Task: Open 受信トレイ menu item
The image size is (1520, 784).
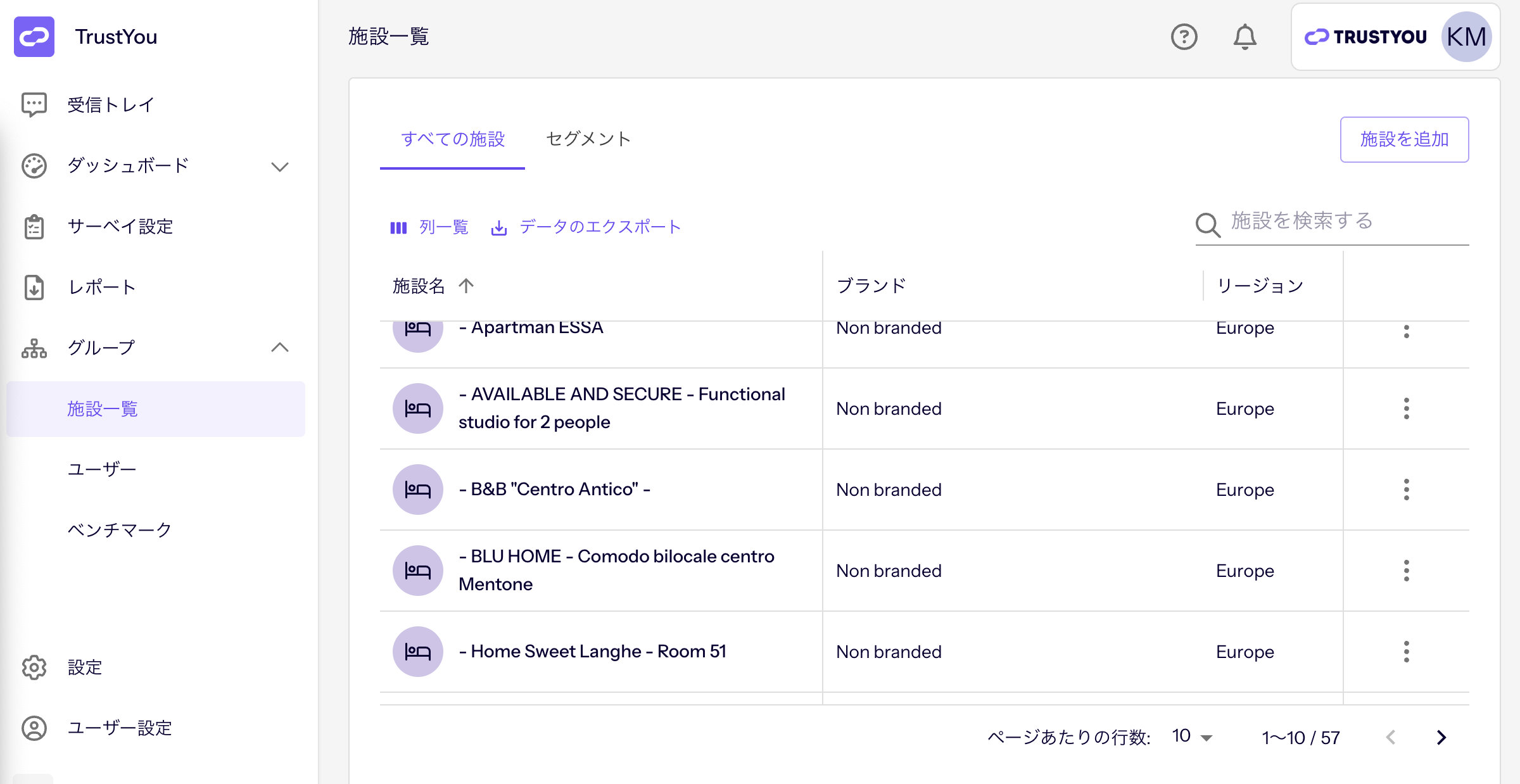Action: click(111, 104)
